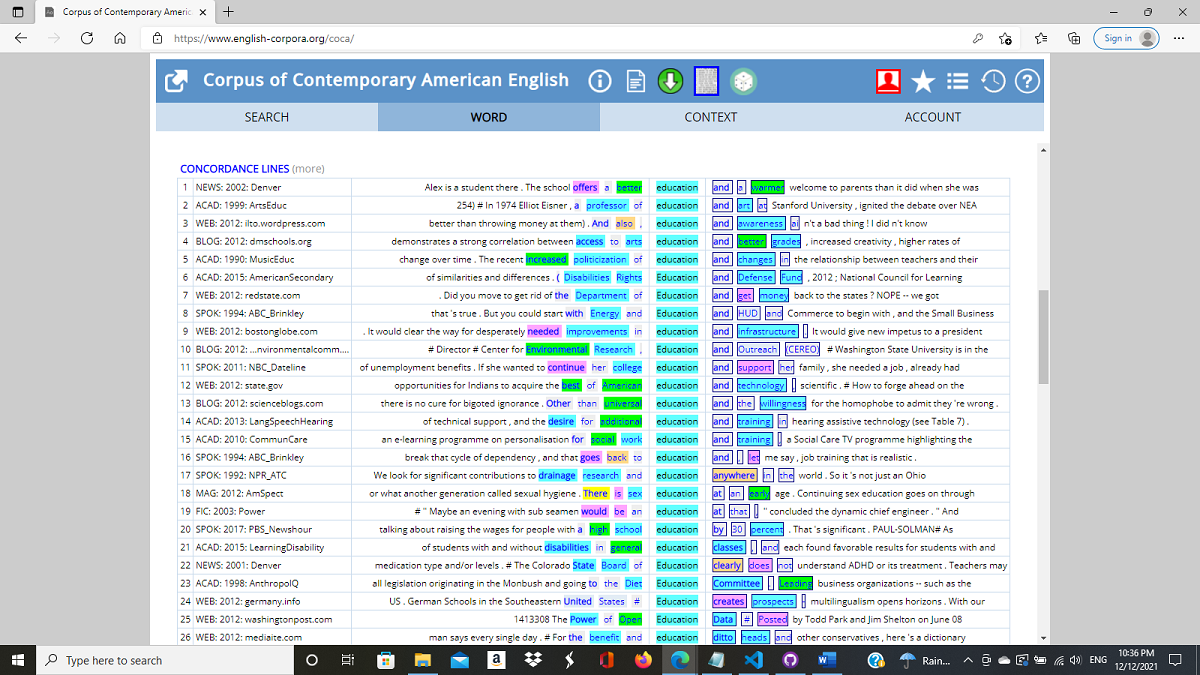The width and height of the screenshot is (1200, 675).
Task: Open source NEWS: 2002: Denver in row 1
Action: click(238, 187)
